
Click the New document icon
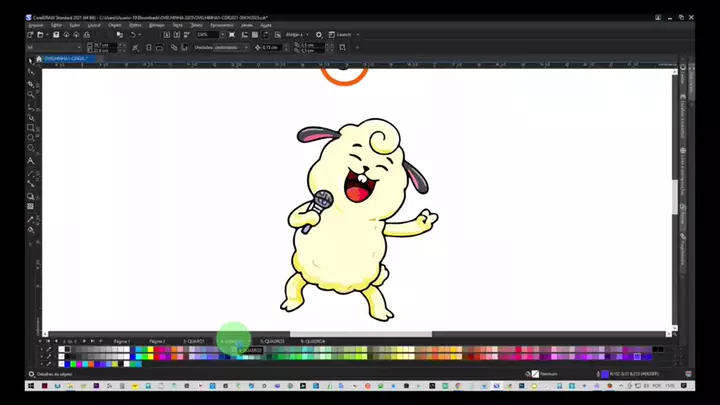(31, 35)
